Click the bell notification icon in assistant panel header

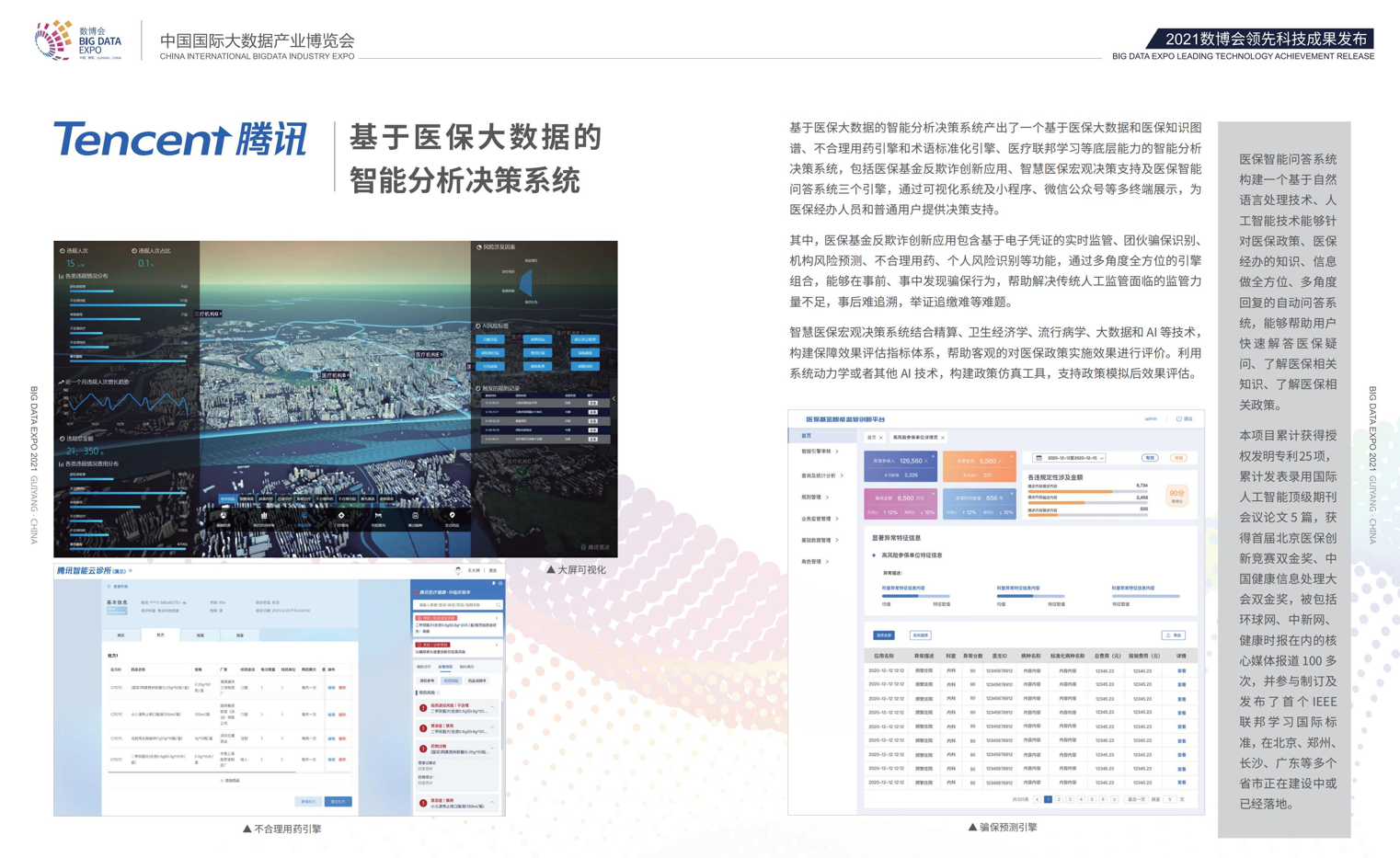click(494, 583)
